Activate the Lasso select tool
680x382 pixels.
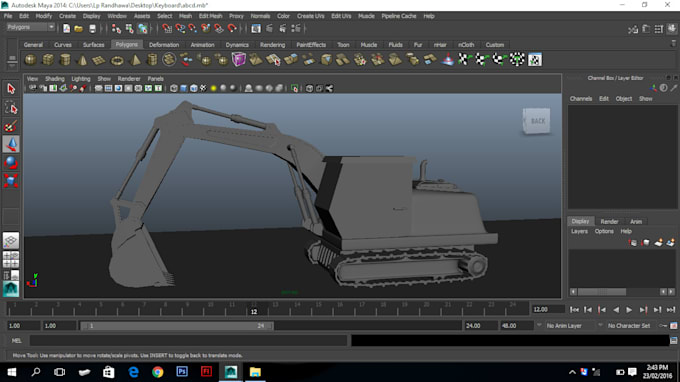tap(11, 108)
